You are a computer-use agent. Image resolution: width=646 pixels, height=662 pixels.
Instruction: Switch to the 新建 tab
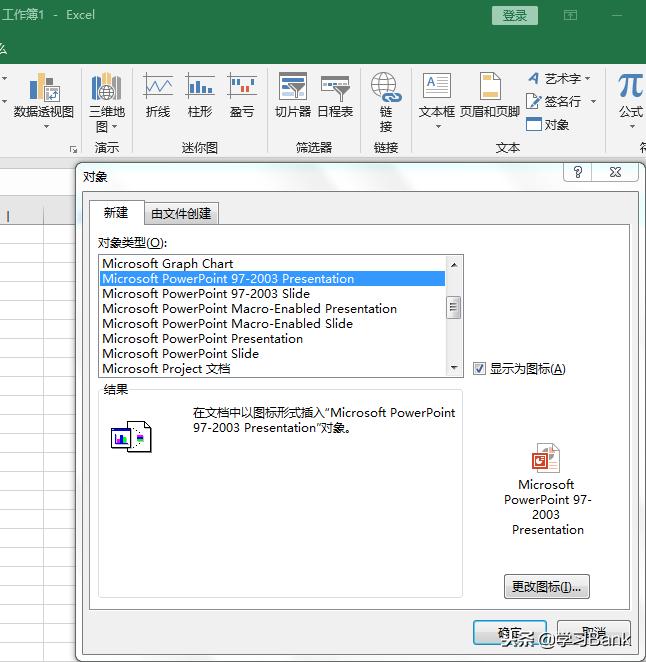116,212
